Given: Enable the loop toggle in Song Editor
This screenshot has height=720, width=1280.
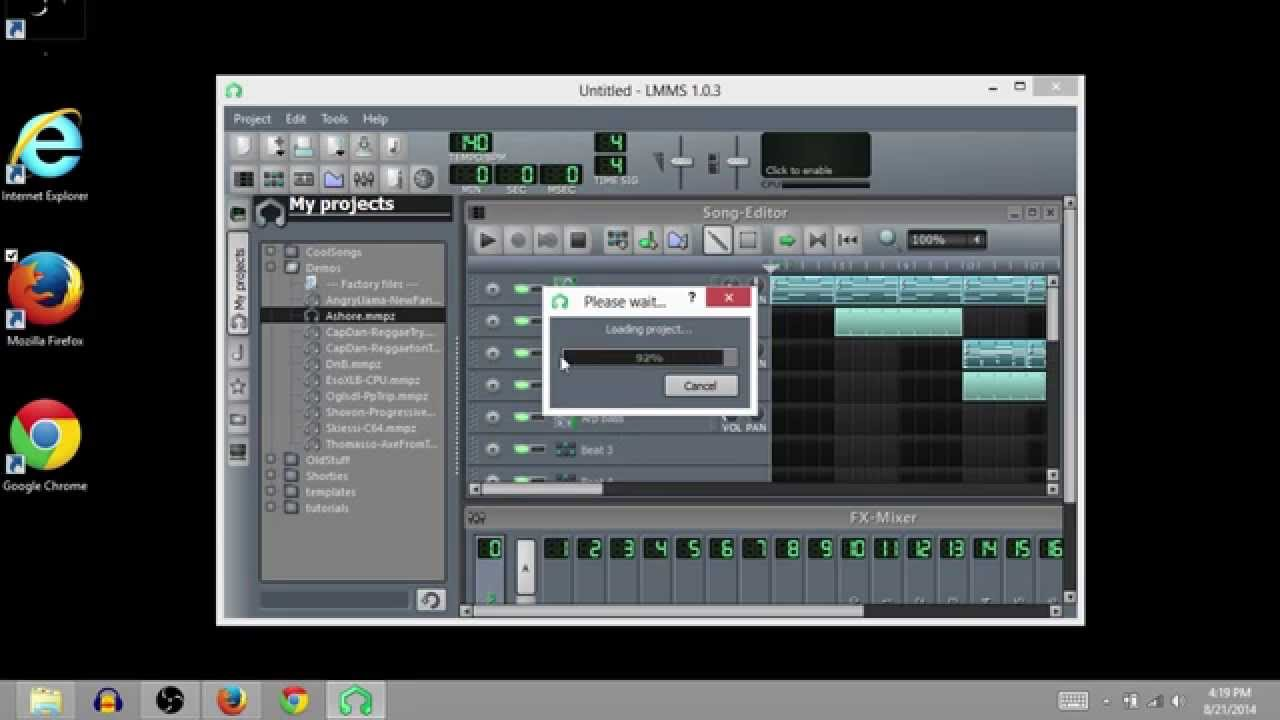Looking at the screenshot, I should [x=787, y=240].
